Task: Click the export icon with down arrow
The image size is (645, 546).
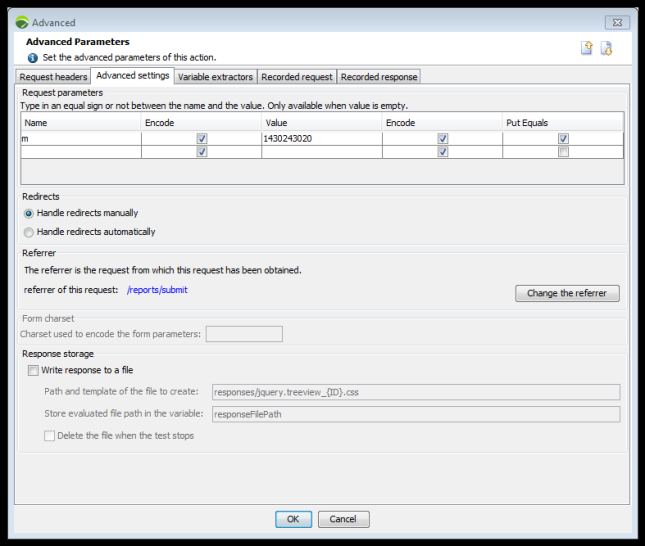Action: 606,49
